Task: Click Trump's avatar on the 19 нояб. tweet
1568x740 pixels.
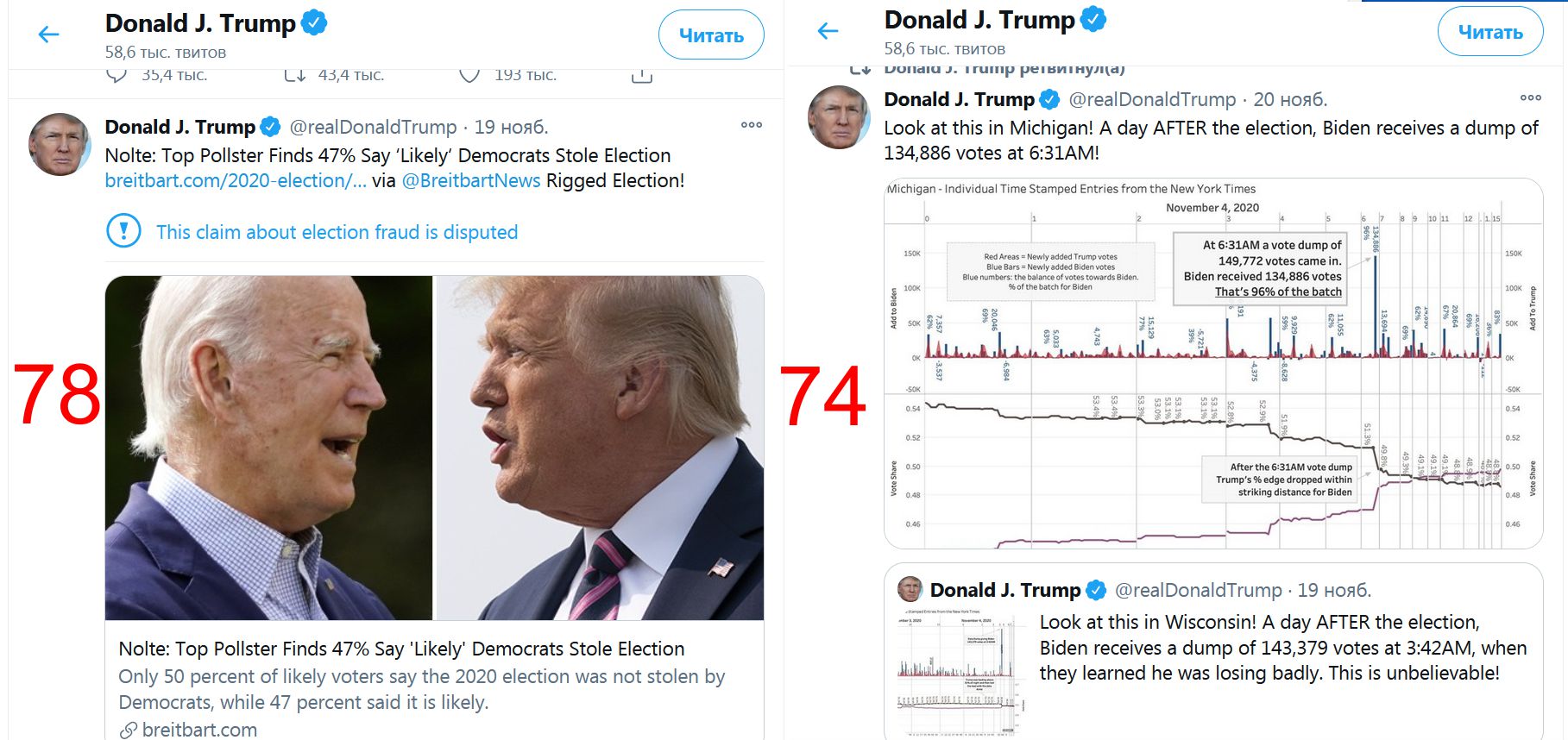Action: click(x=60, y=145)
